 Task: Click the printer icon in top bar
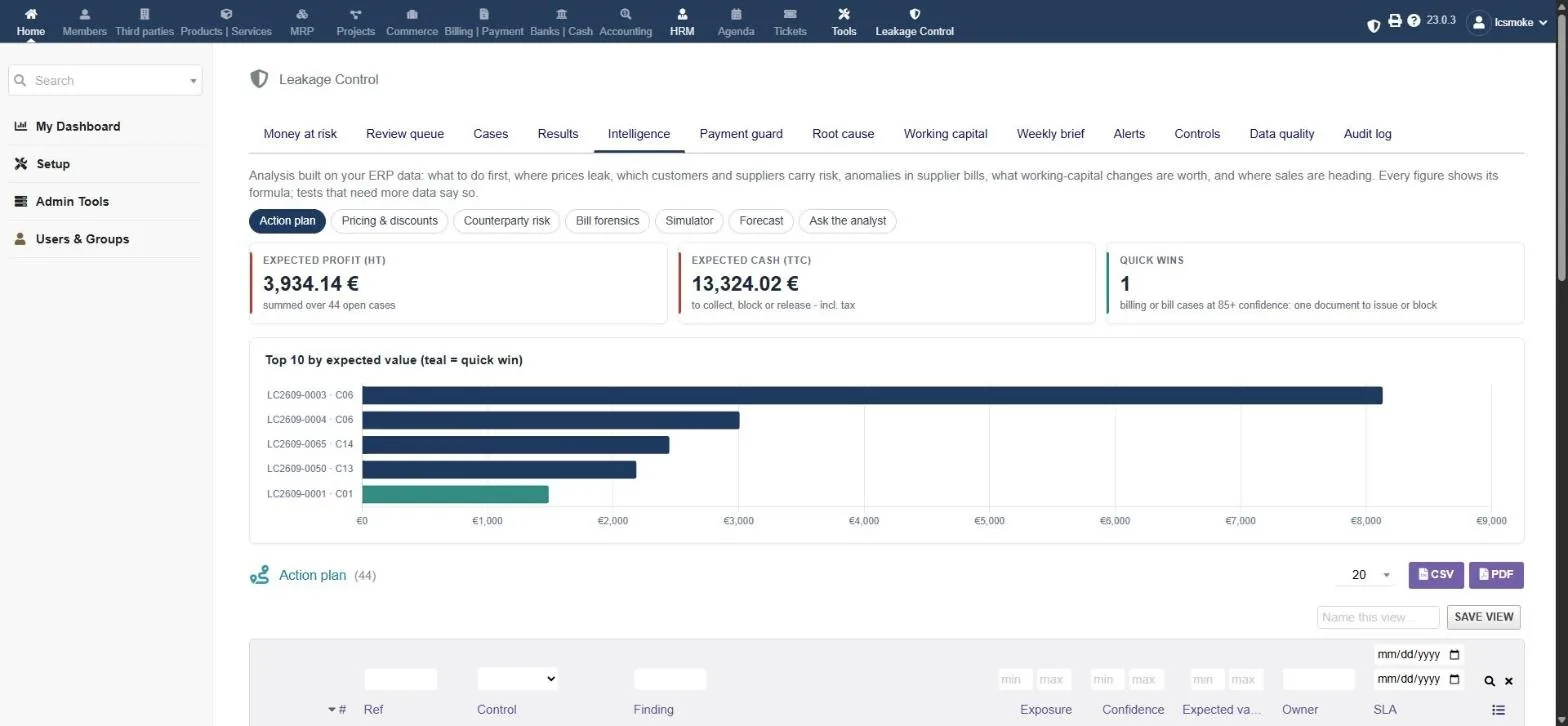[x=1395, y=20]
